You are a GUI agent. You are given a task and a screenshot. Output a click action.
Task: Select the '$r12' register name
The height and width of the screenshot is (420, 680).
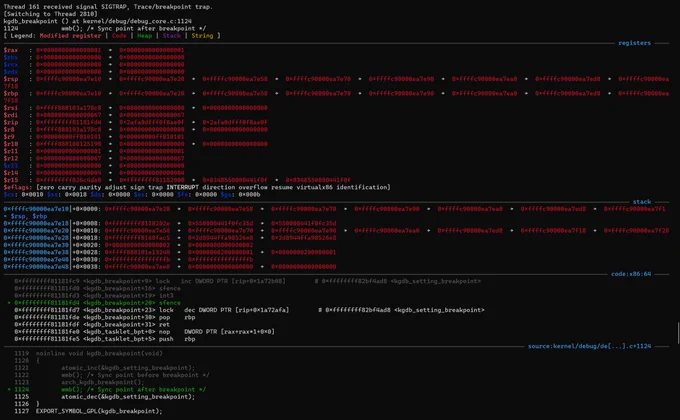(x=11, y=158)
